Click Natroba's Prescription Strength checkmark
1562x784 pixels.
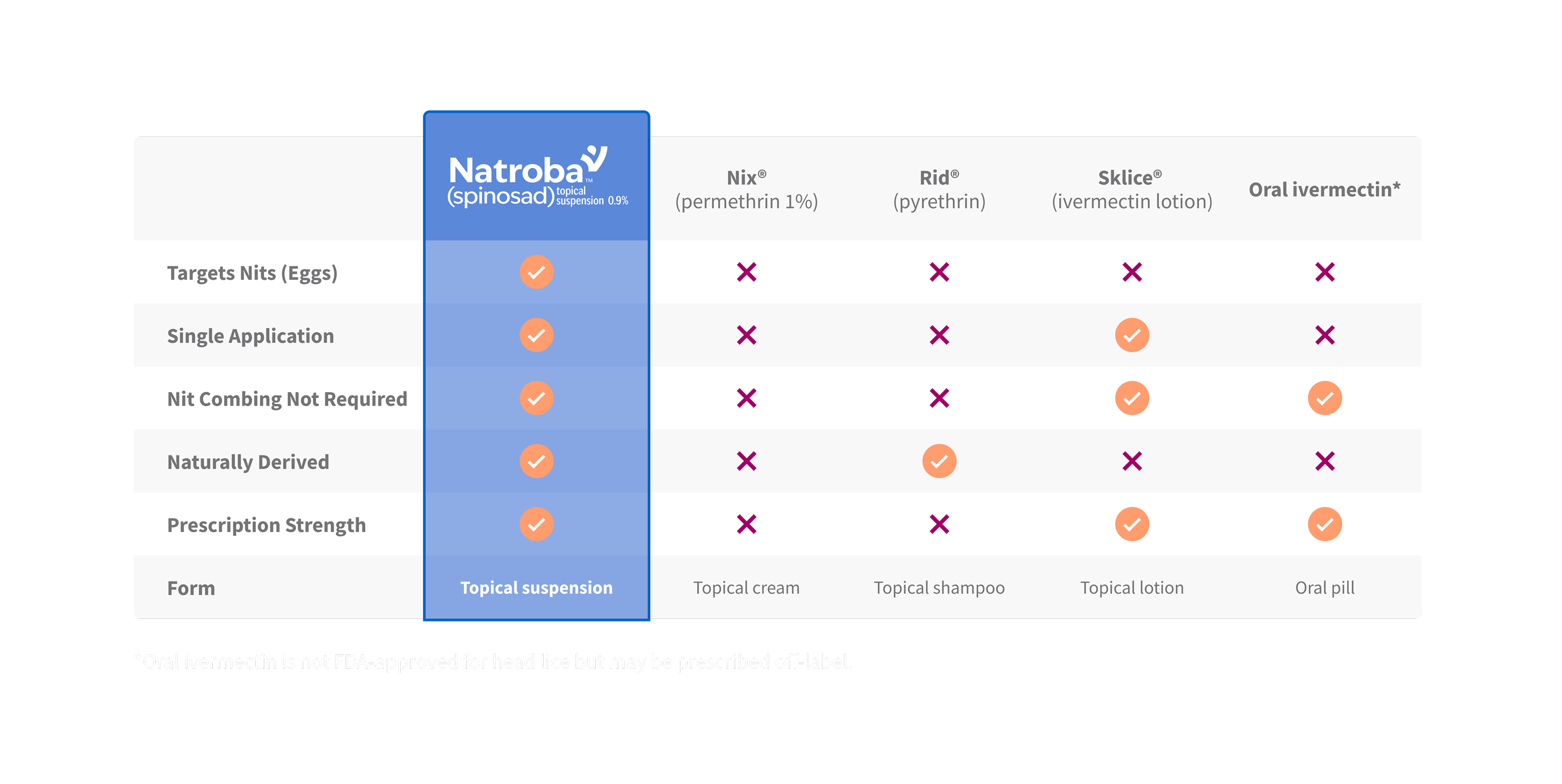(x=537, y=524)
